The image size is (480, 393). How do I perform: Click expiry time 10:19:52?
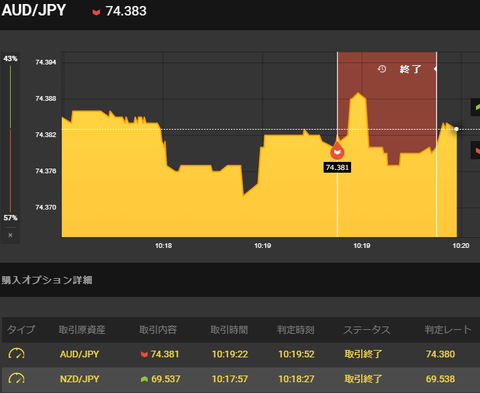tap(296, 354)
